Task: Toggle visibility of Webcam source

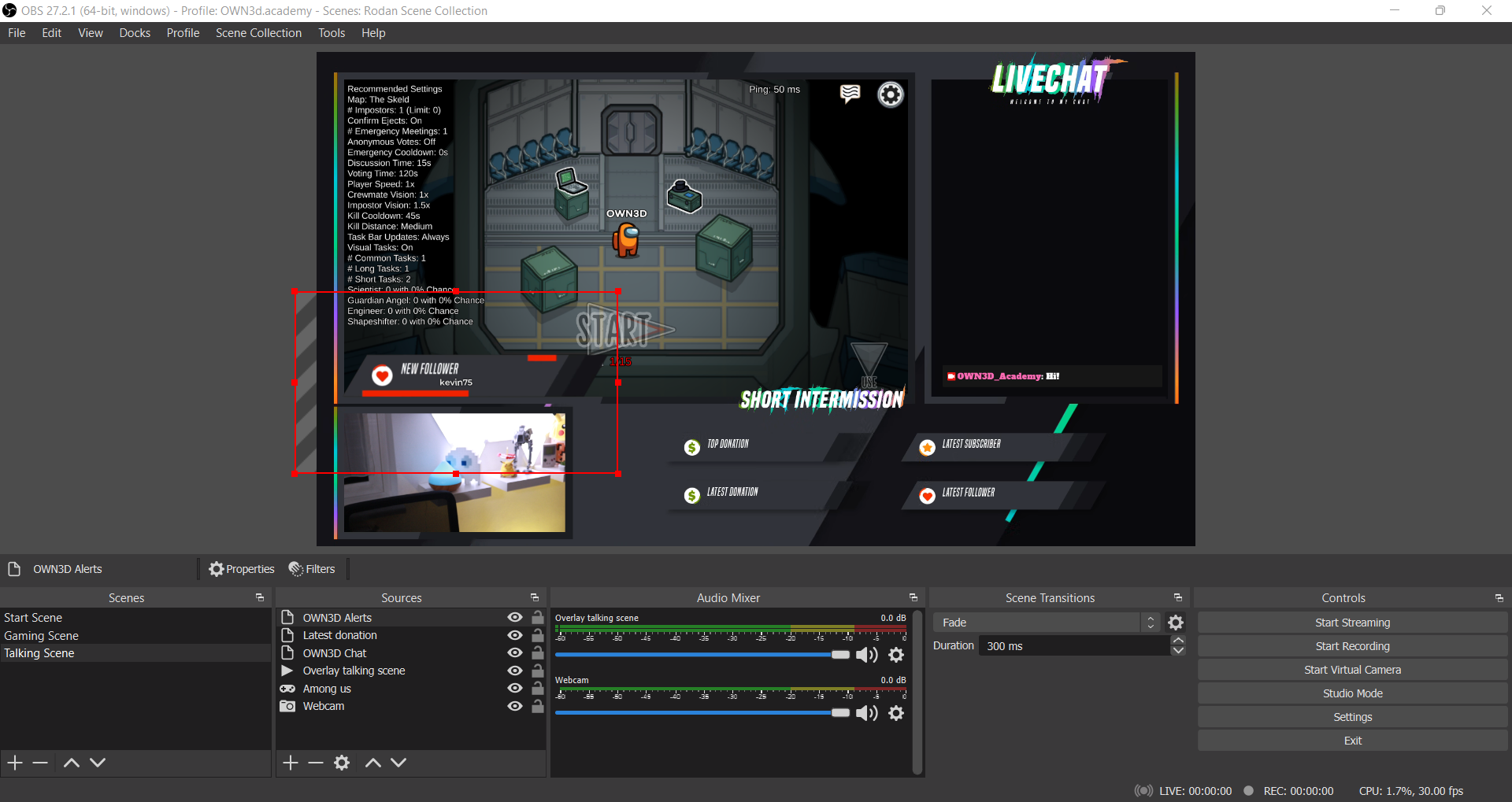Action: click(515, 706)
